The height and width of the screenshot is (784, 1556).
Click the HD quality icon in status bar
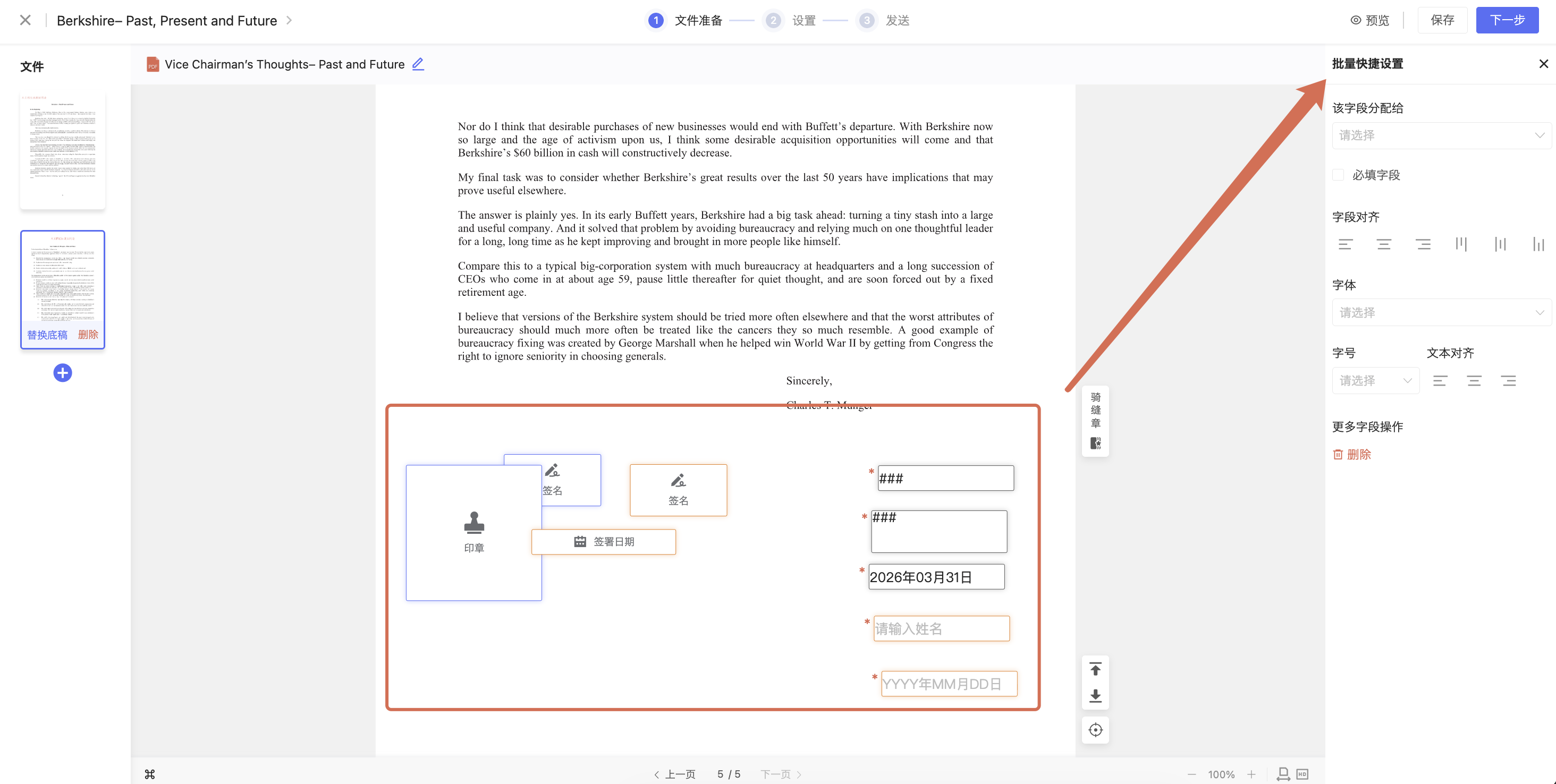(x=1303, y=774)
